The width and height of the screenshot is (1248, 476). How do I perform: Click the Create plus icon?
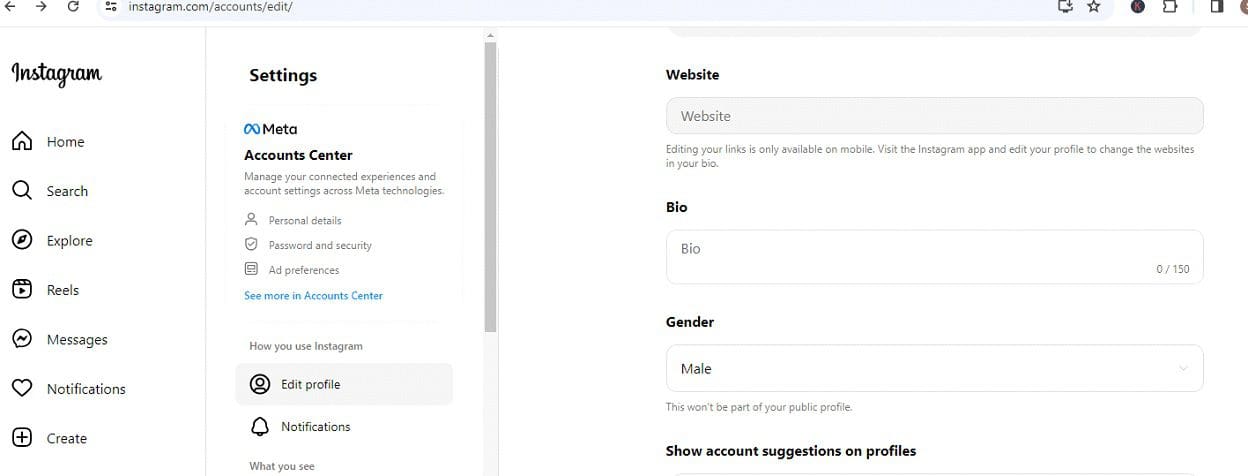click(x=22, y=438)
